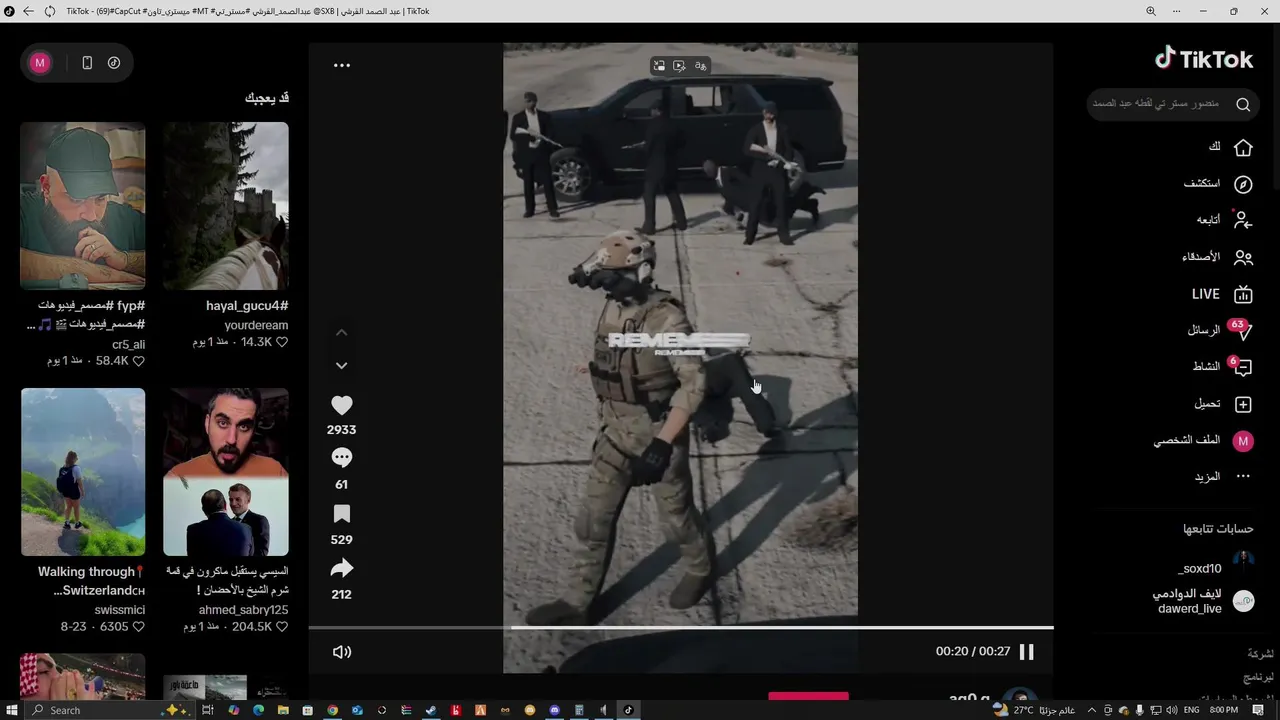Click the video overlay translate icon
Screen dimensions: 1280x720
[x=701, y=66]
